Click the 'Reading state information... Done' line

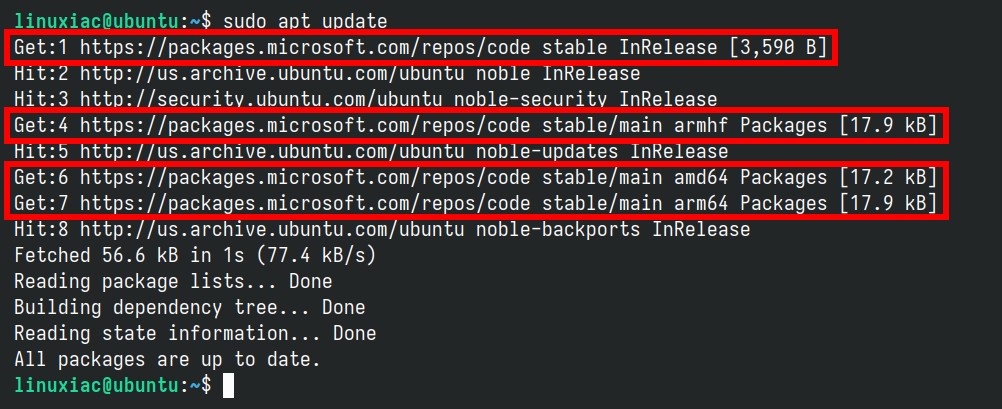pos(195,334)
